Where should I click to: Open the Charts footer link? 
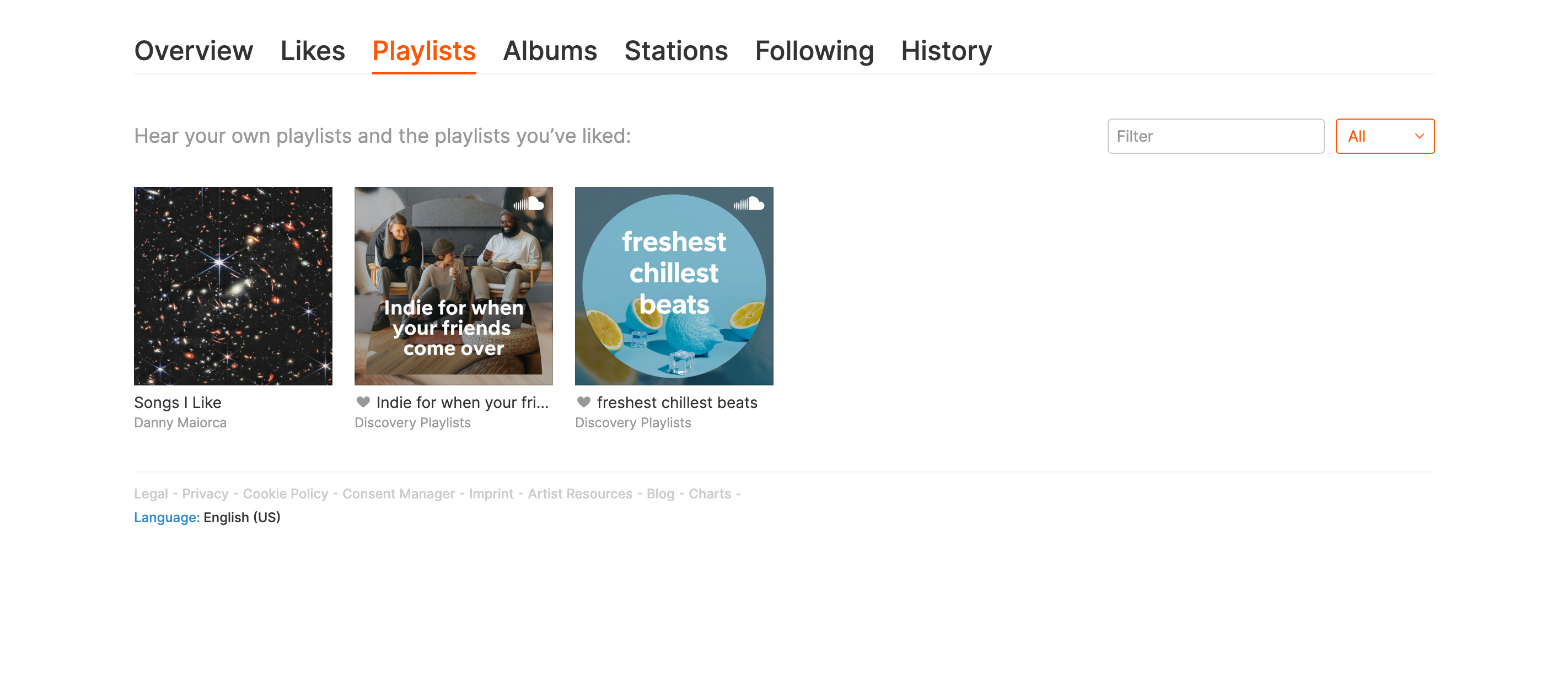click(709, 493)
